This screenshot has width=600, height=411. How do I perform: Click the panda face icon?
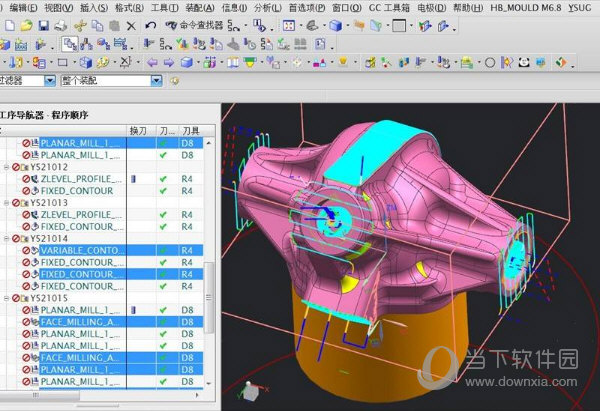tap(524, 62)
